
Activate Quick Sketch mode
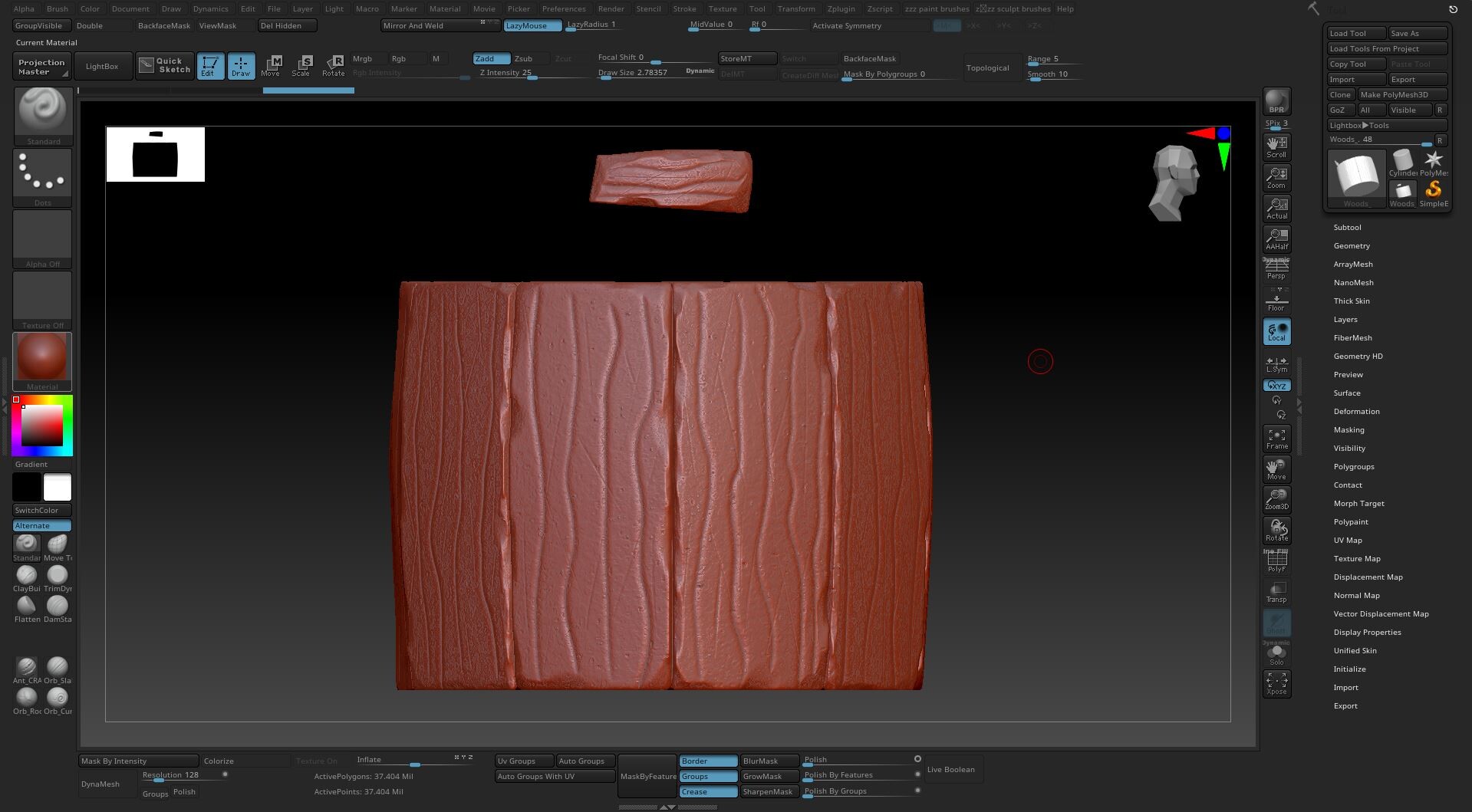coord(165,66)
